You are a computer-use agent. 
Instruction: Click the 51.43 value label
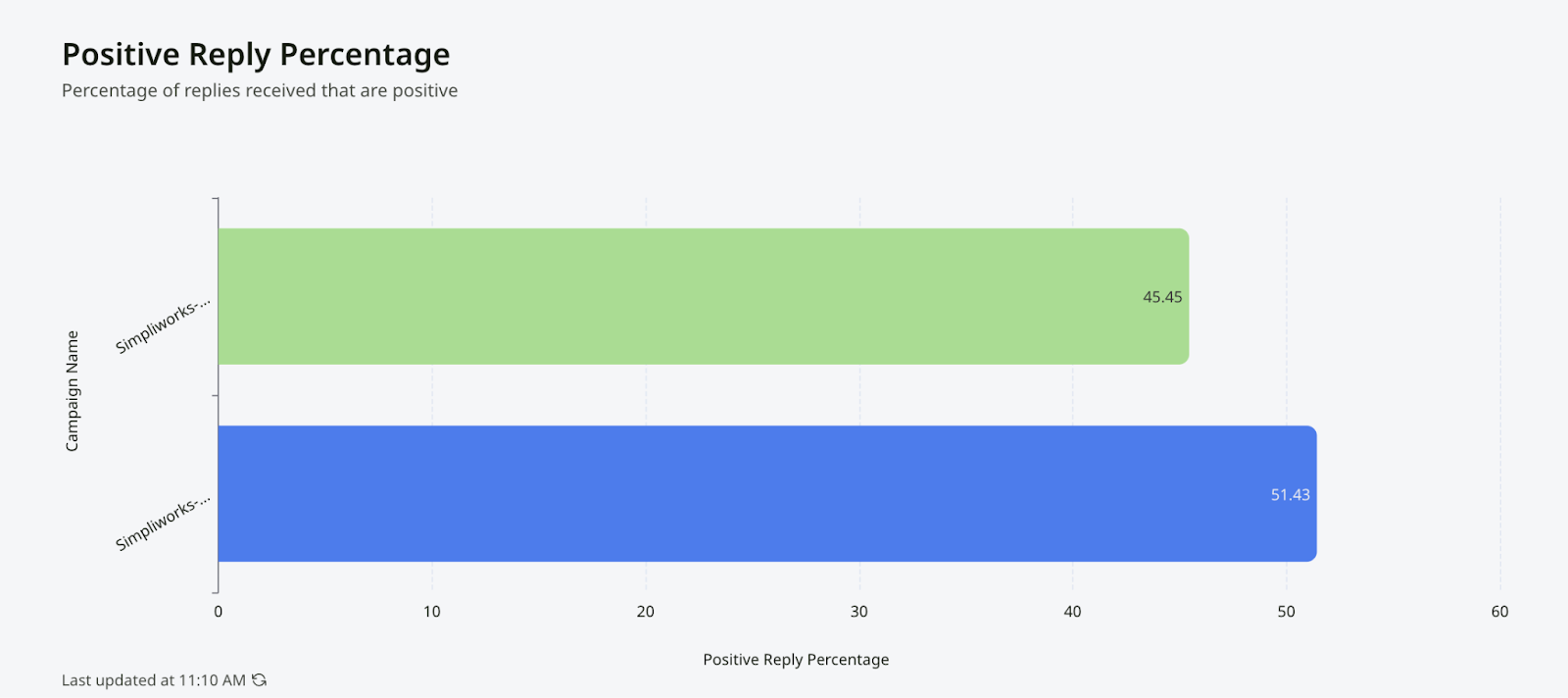tap(1290, 495)
